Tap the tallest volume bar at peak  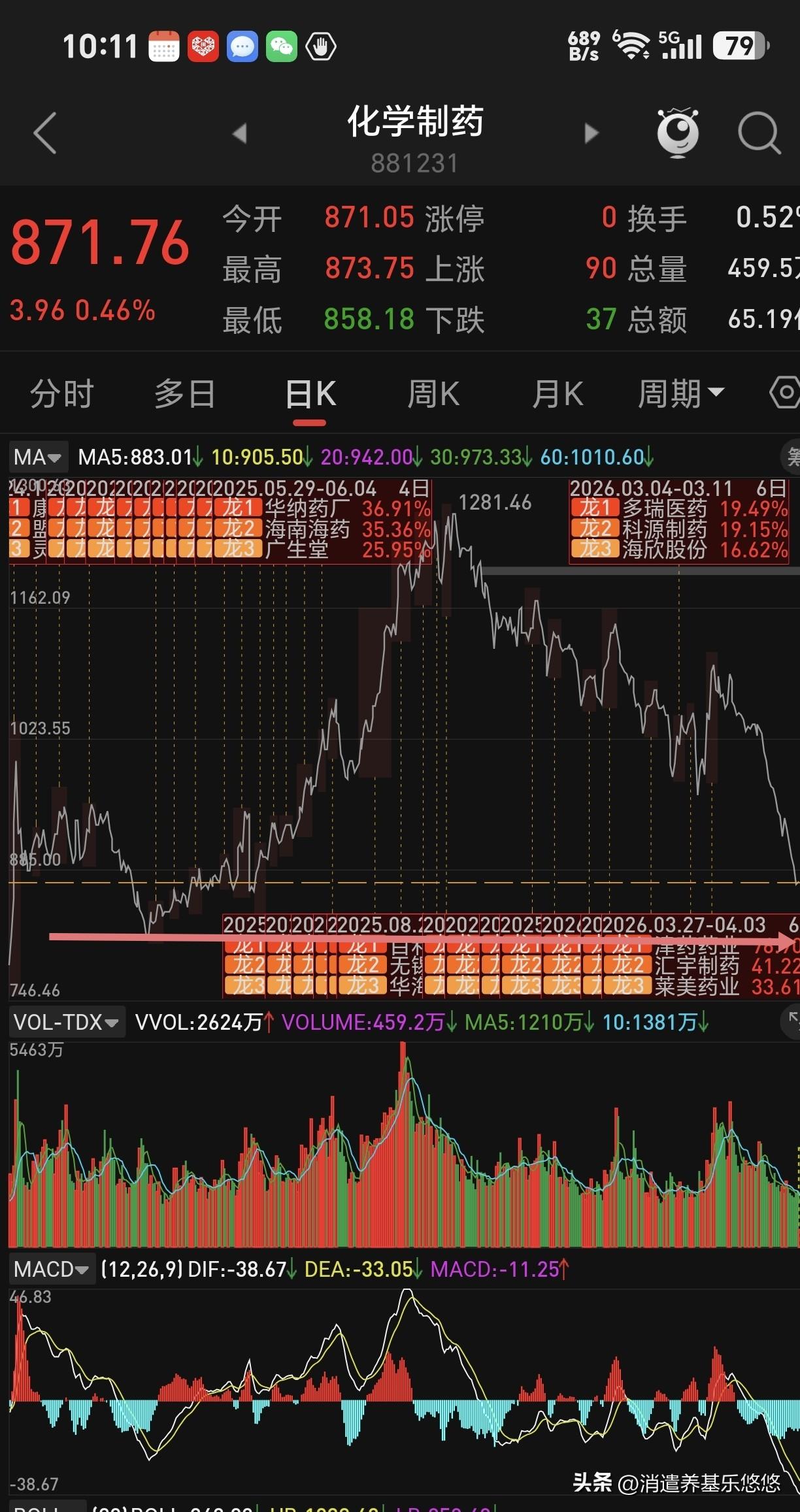(403, 1144)
